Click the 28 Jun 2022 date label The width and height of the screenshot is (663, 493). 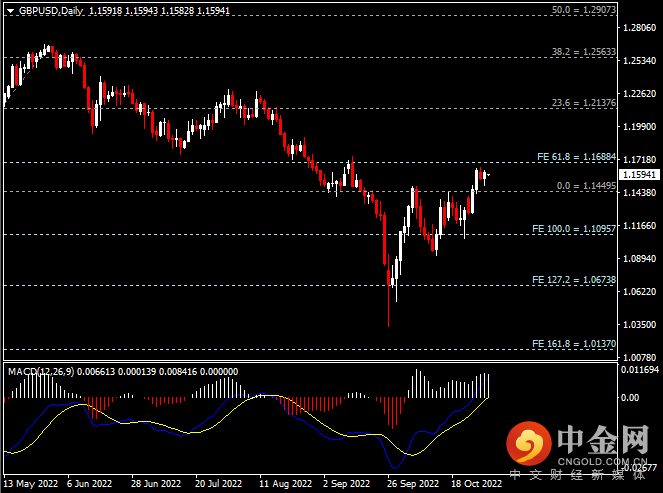(x=156, y=484)
